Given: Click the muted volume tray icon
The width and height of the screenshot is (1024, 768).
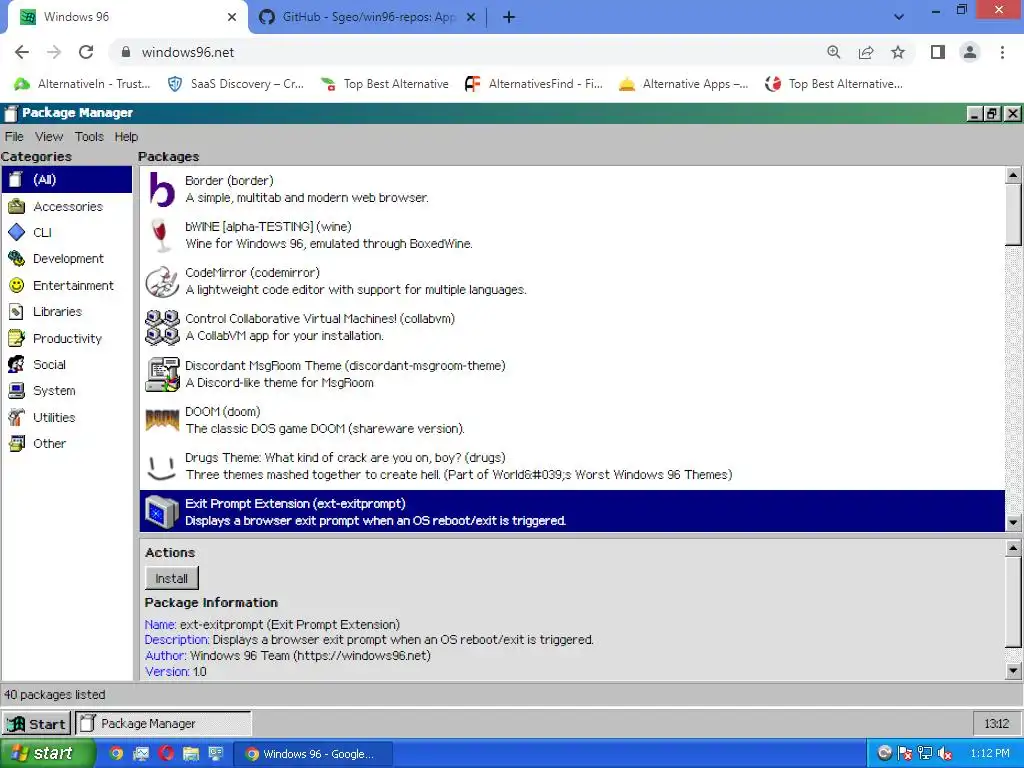Looking at the screenshot, I should pos(945,754).
